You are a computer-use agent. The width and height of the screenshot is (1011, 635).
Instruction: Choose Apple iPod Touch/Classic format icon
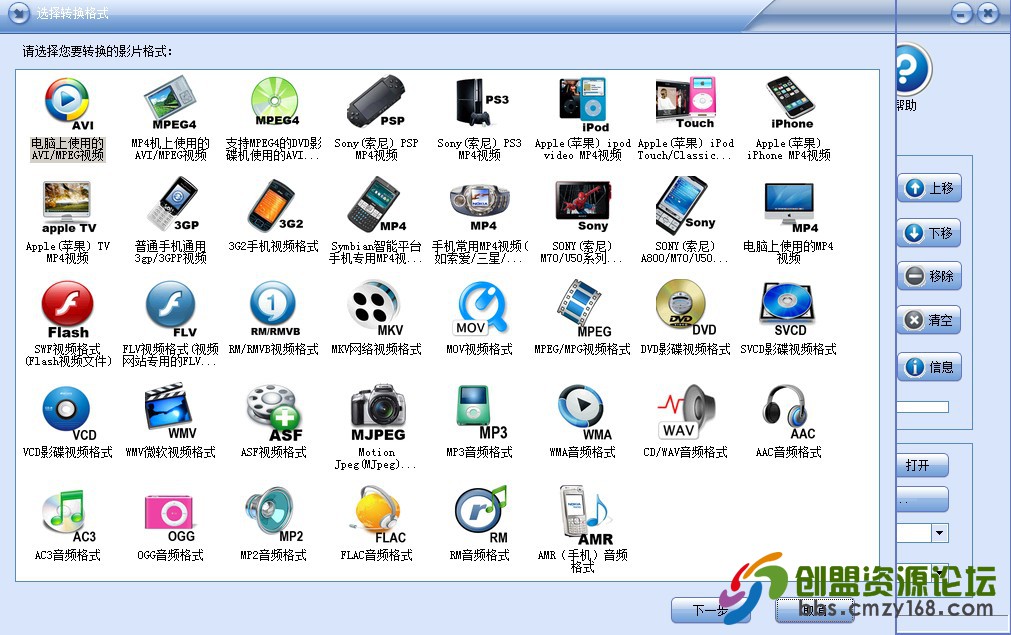pos(685,103)
